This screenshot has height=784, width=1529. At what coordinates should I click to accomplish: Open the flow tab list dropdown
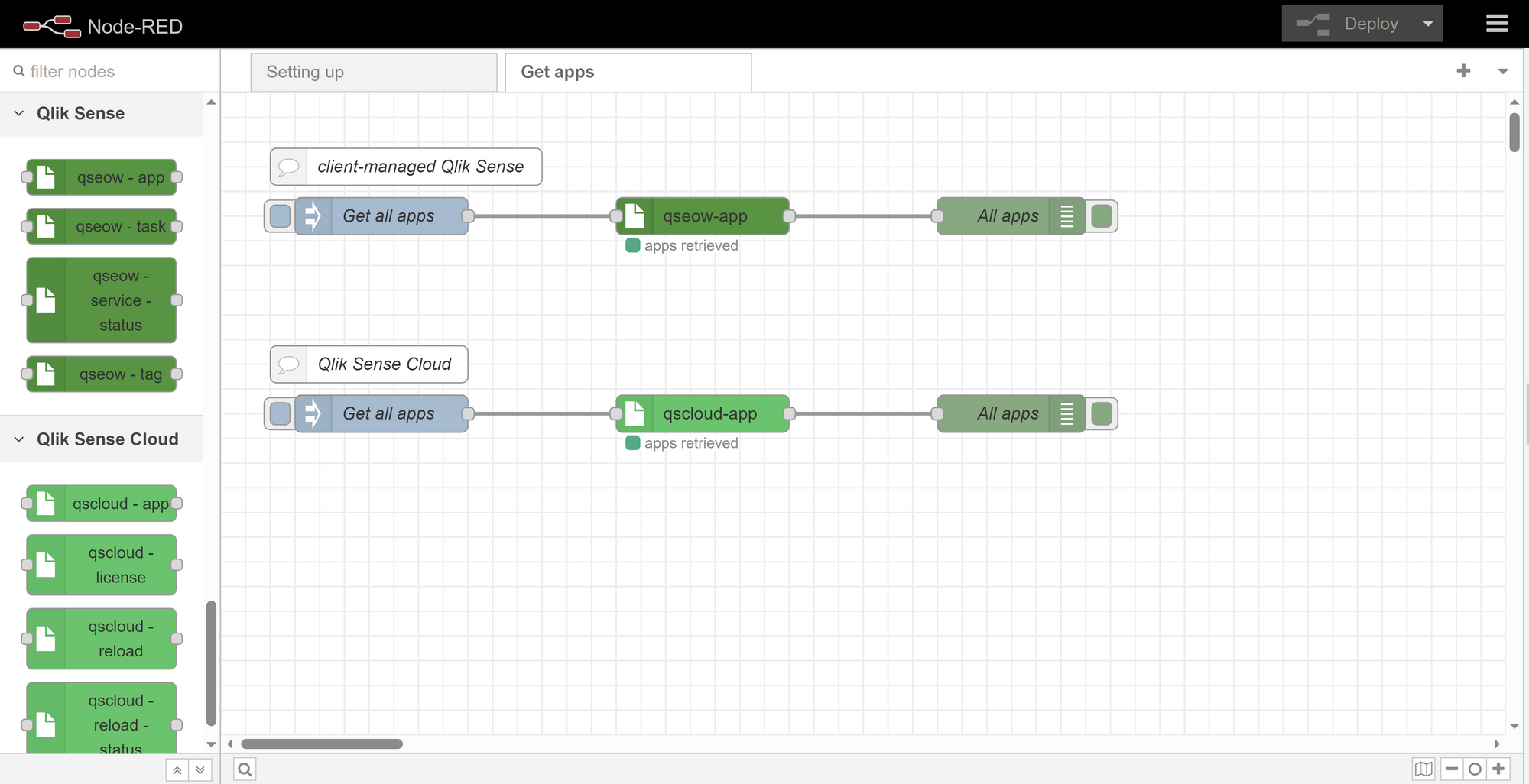1503,71
